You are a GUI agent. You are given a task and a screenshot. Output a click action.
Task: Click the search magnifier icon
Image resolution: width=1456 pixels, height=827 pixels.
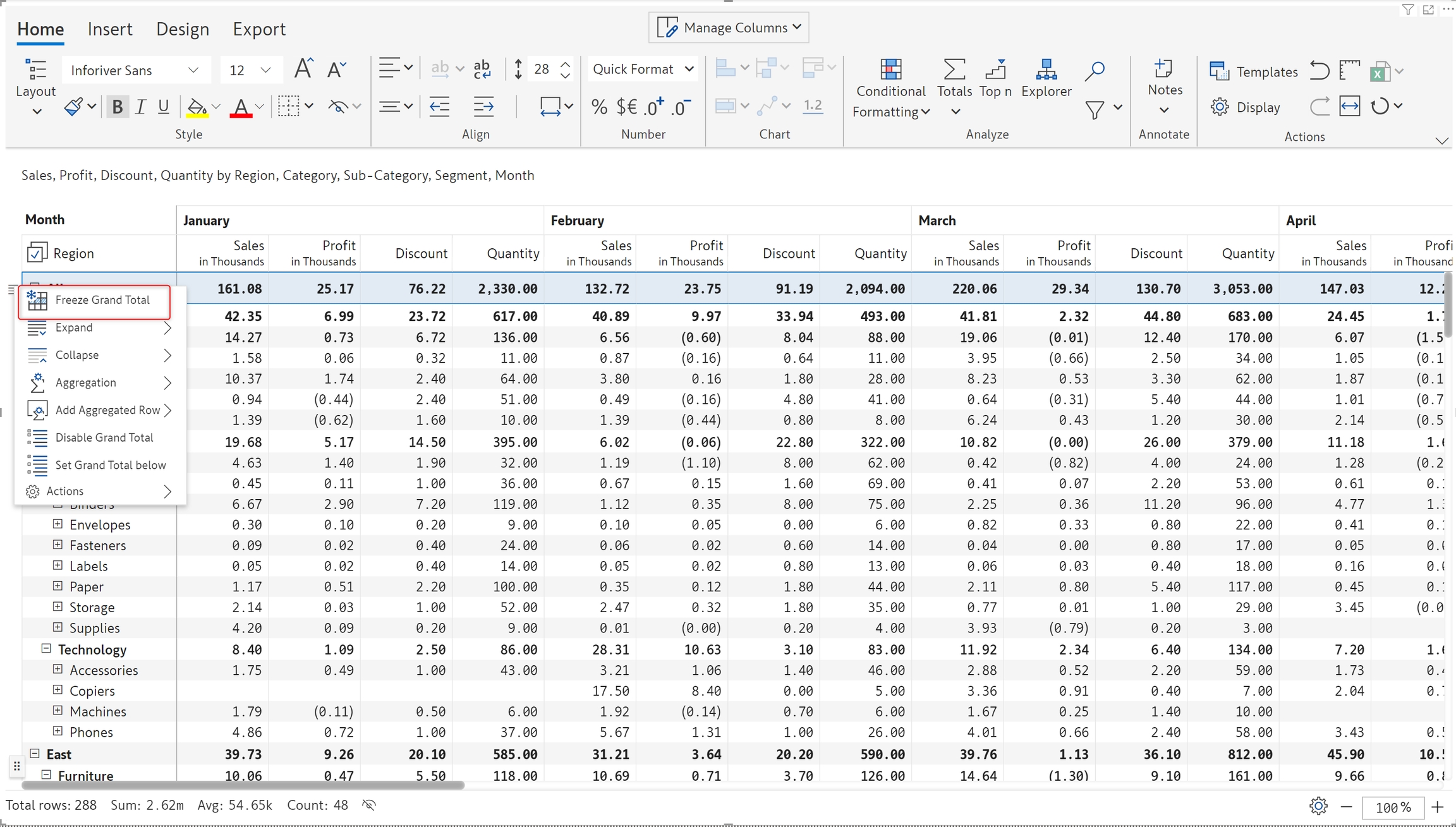pos(1094,70)
